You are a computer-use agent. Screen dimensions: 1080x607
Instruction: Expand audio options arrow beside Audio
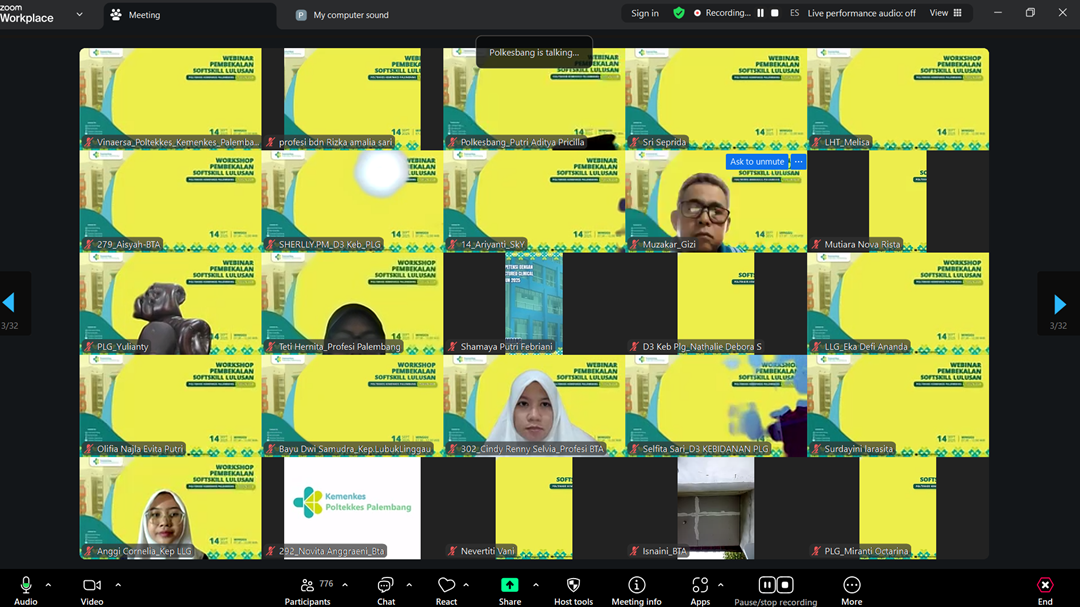pyautogui.click(x=51, y=585)
